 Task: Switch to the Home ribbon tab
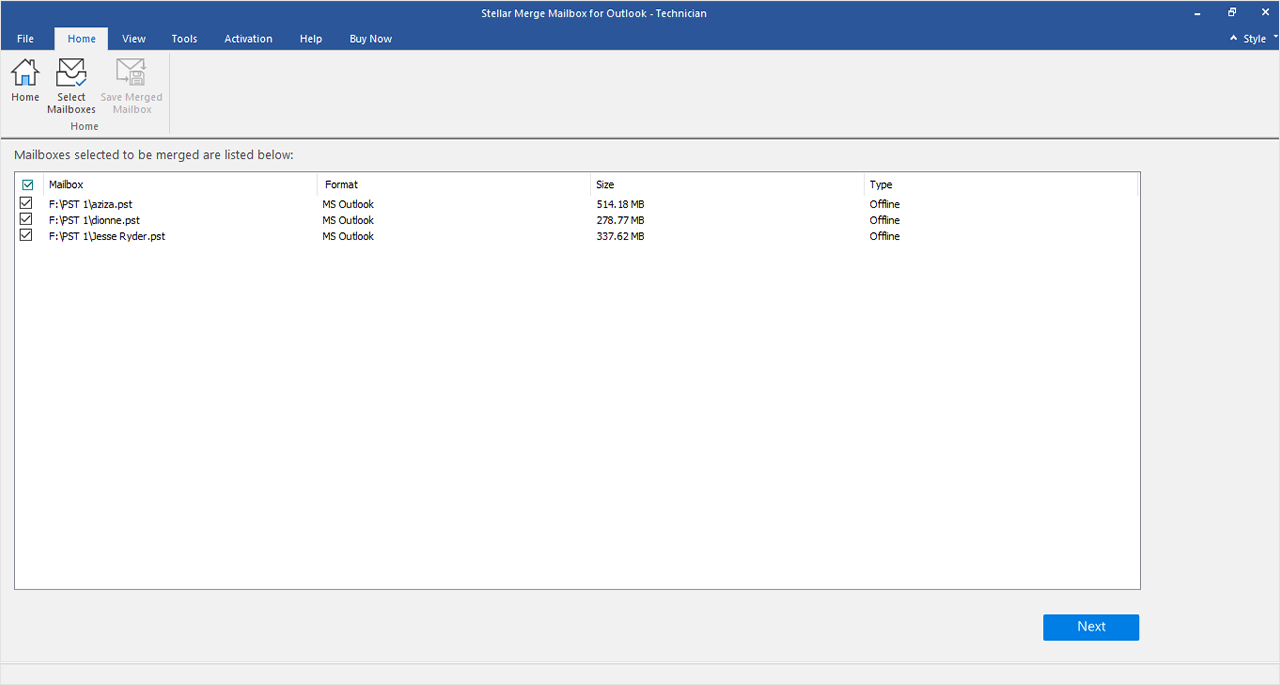coord(81,39)
